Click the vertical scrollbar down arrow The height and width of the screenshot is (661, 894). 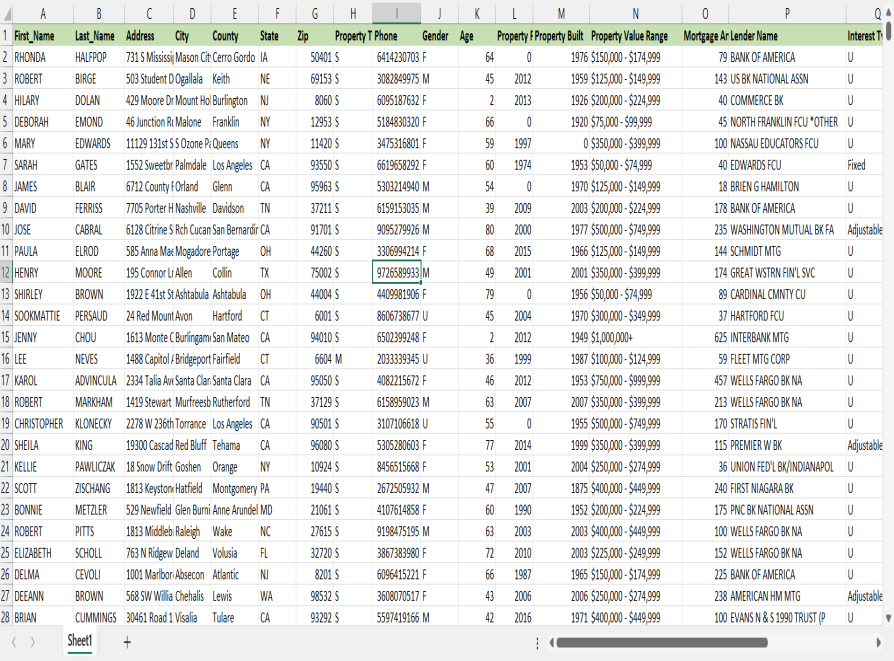click(888, 618)
